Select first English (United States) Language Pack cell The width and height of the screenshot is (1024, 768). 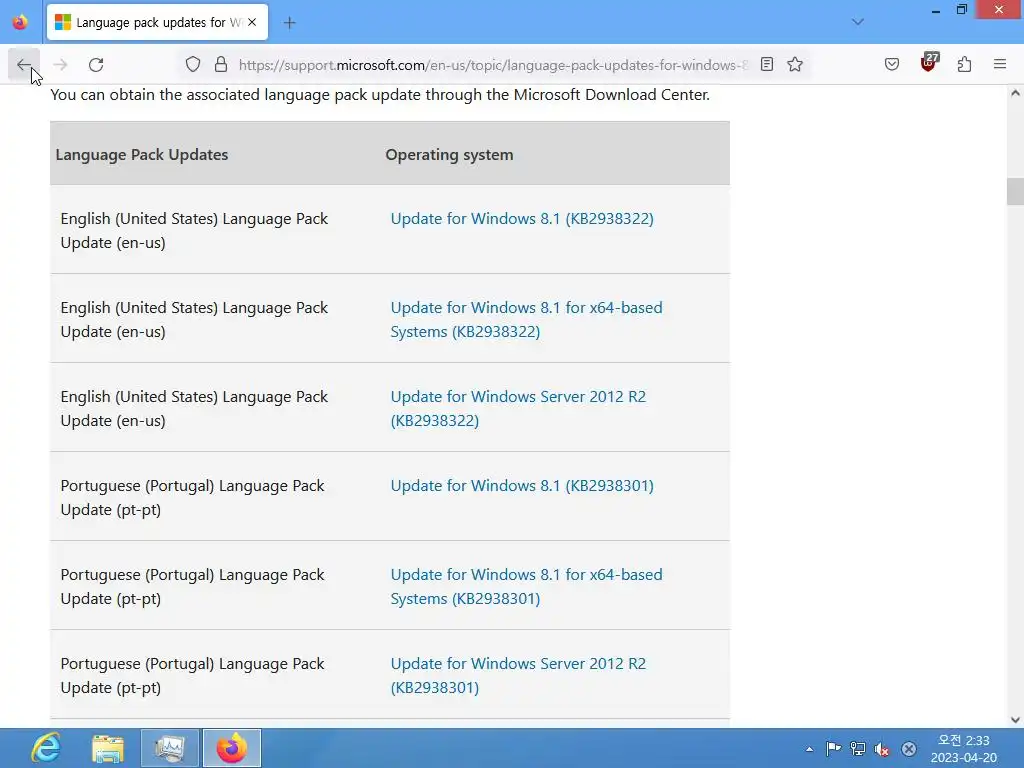click(x=194, y=231)
